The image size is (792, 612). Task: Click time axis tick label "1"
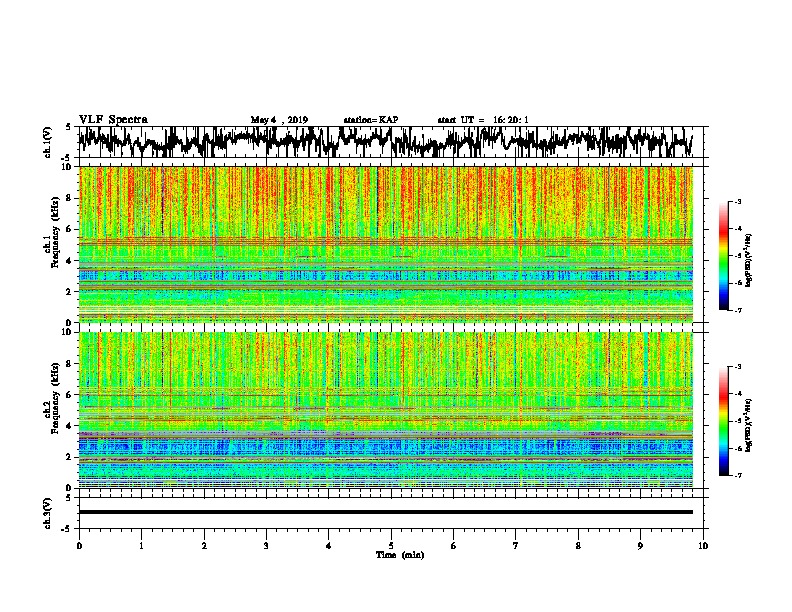point(141,545)
